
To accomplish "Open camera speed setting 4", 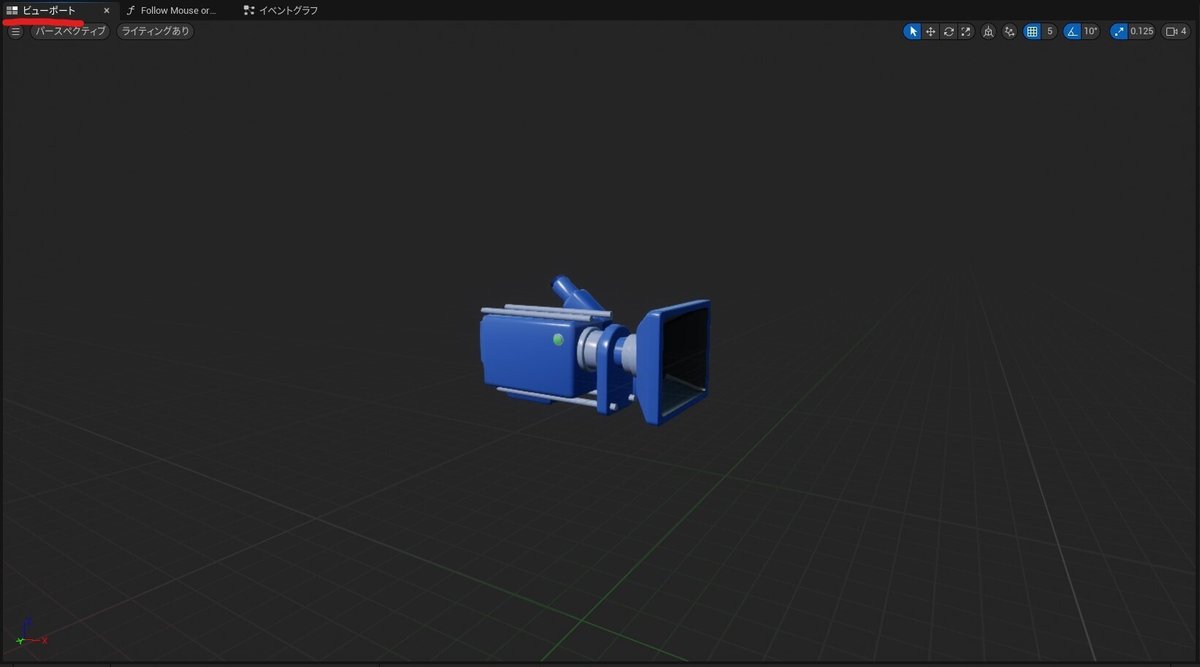I will (x=1176, y=31).
